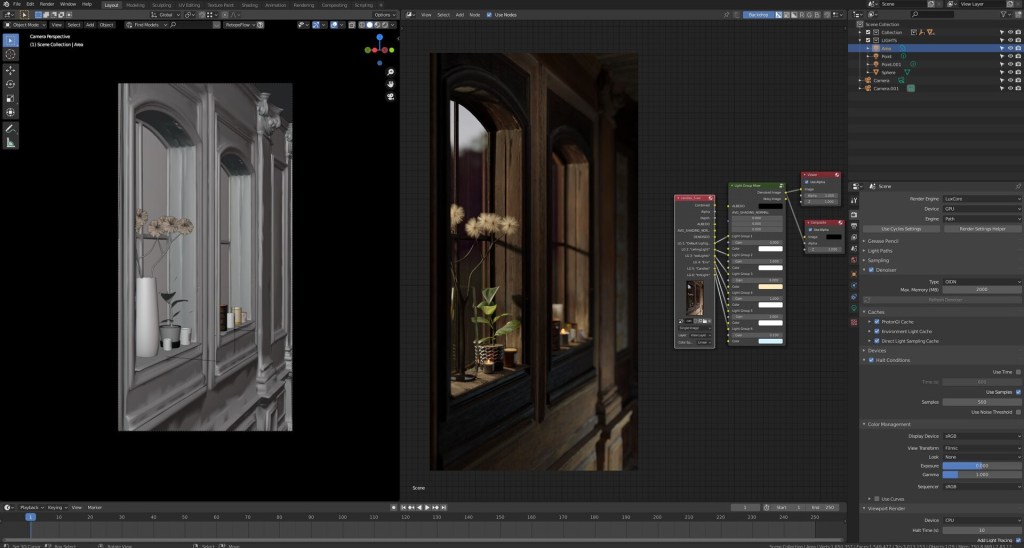The image size is (1024, 548).
Task: Toggle the Use Noise Threshold checkbox
Action: [1018, 412]
